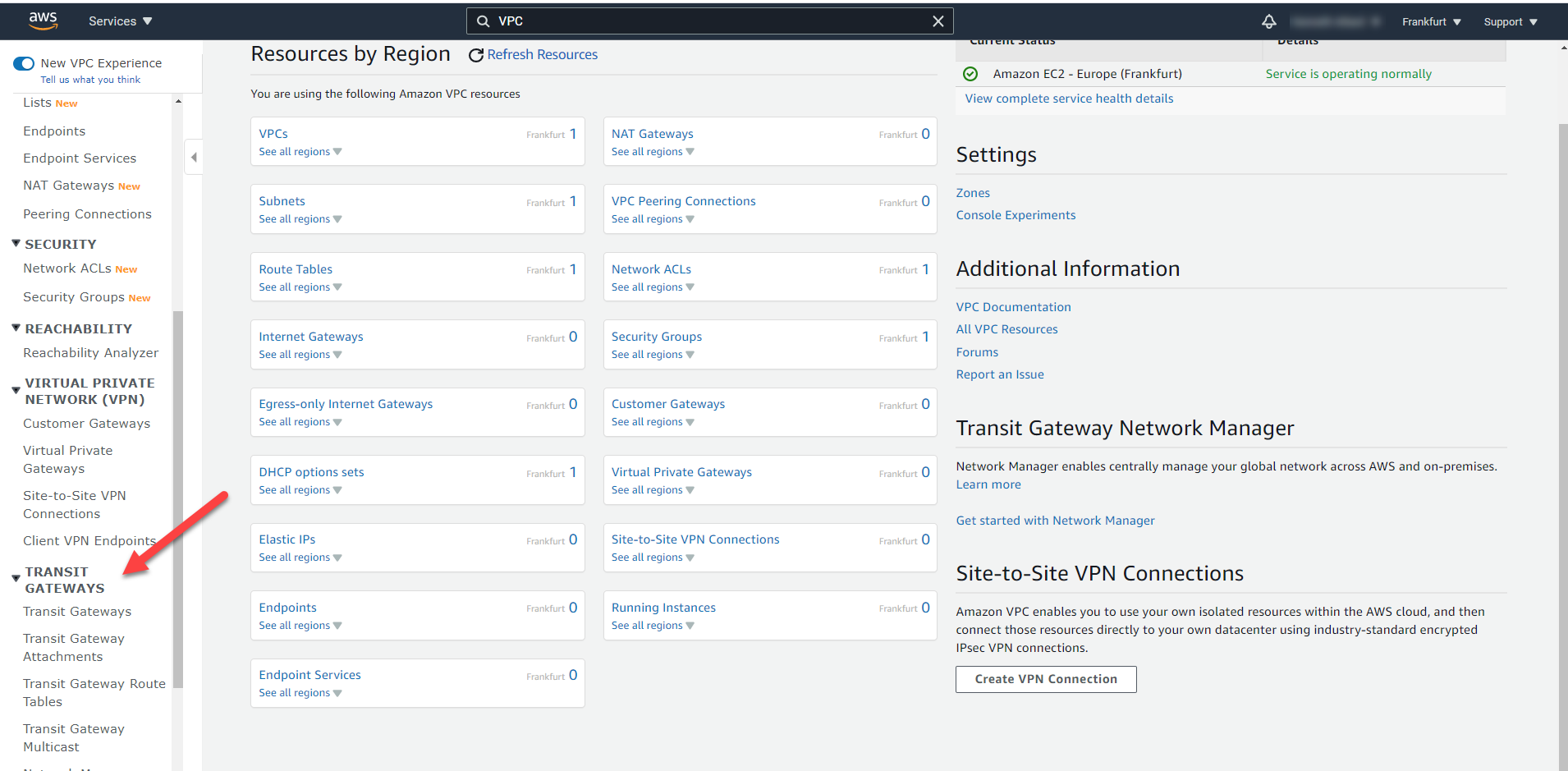Select Transit Gateways in the sidebar
1568x771 pixels.
(77, 611)
